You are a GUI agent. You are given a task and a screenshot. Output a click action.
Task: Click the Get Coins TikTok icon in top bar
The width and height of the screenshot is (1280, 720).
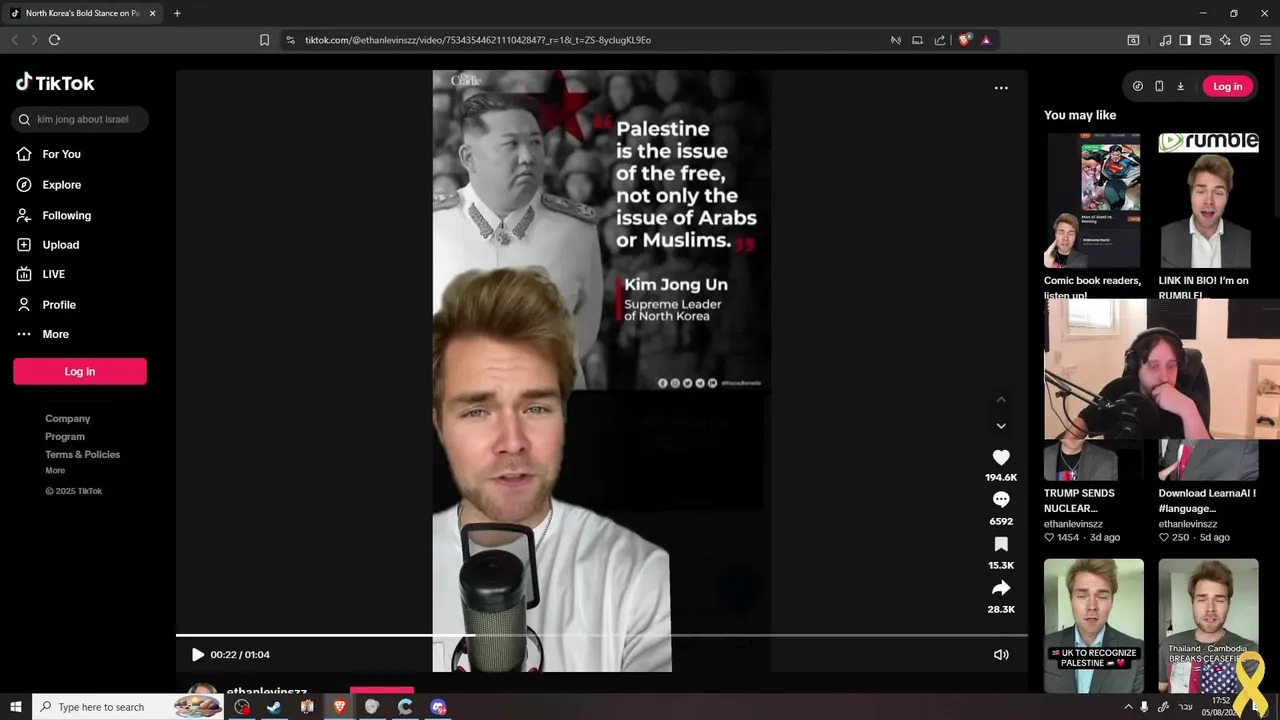click(x=1138, y=87)
